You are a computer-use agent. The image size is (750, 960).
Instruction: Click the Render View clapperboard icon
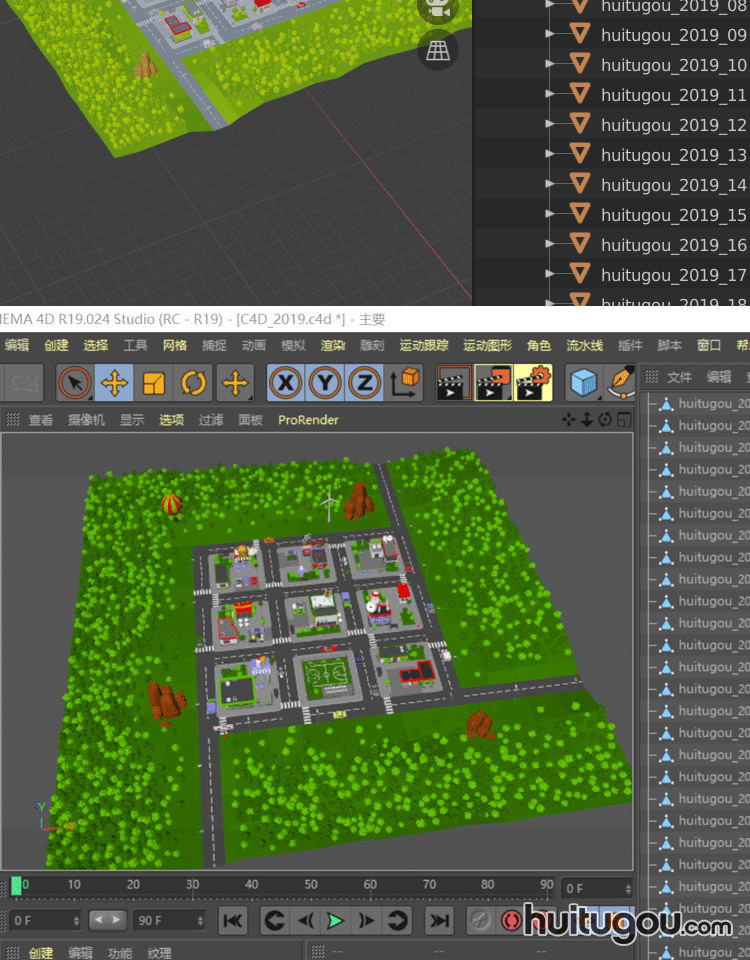(453, 382)
